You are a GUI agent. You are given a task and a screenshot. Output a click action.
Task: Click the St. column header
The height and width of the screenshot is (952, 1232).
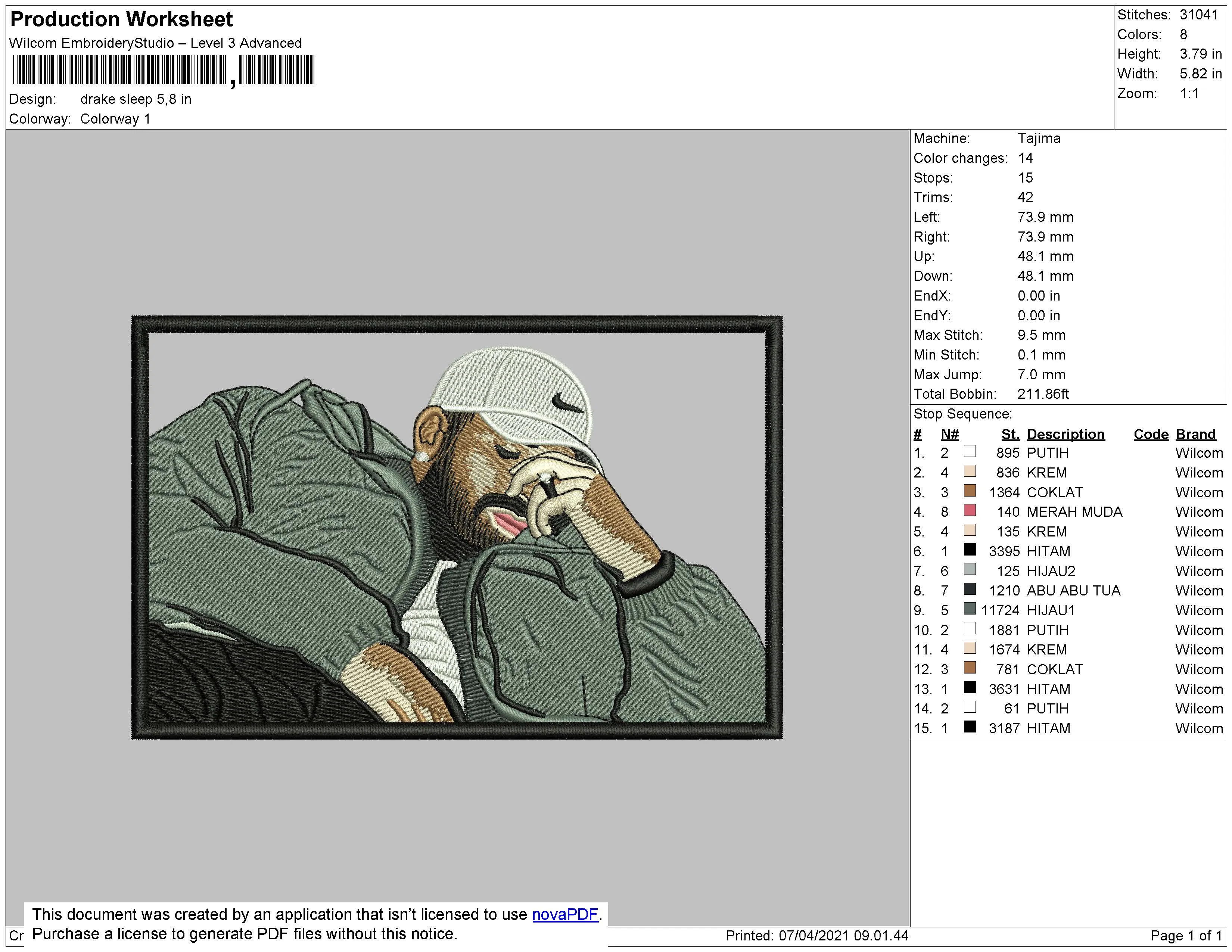(1010, 434)
